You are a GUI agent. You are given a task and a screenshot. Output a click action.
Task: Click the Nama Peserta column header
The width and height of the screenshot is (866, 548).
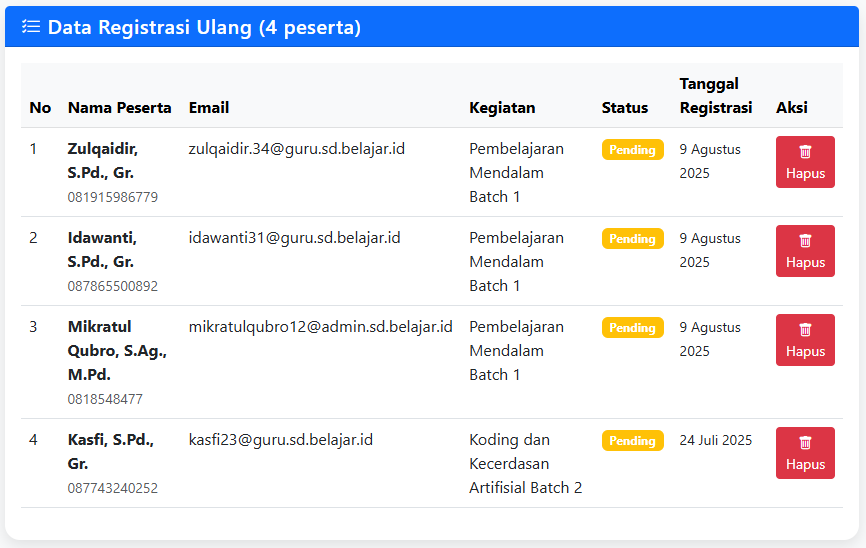119,108
